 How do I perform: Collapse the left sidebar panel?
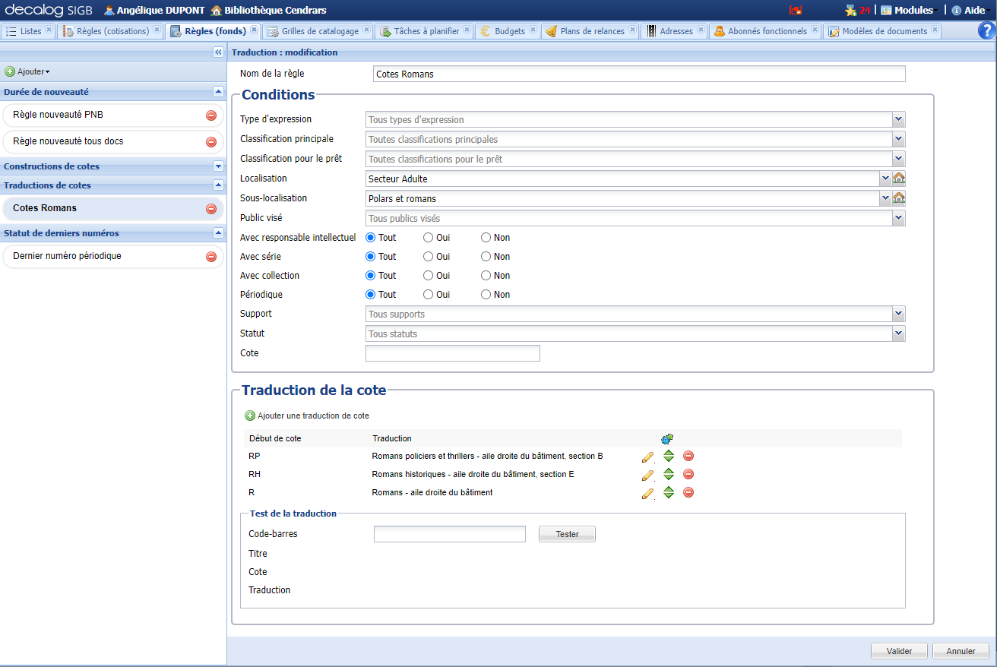pyautogui.click(x=218, y=52)
